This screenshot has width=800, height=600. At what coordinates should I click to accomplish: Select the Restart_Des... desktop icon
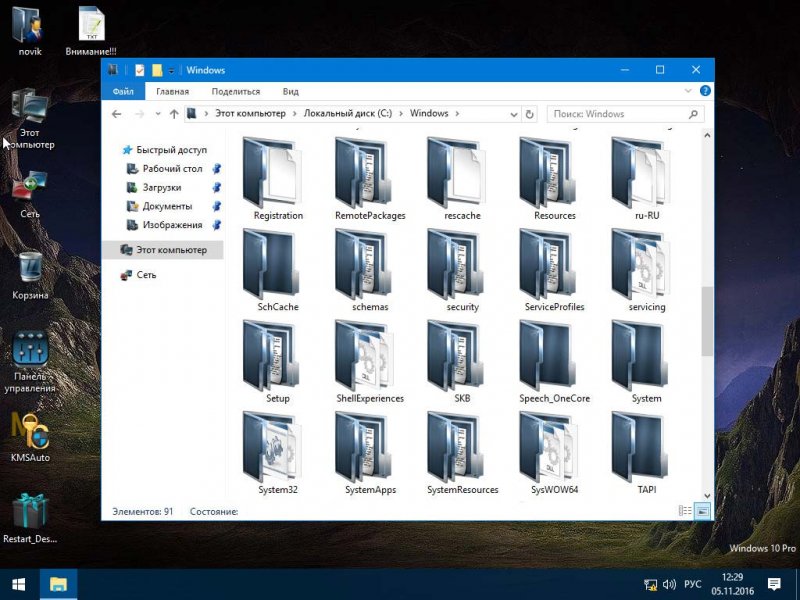pyautogui.click(x=30, y=518)
